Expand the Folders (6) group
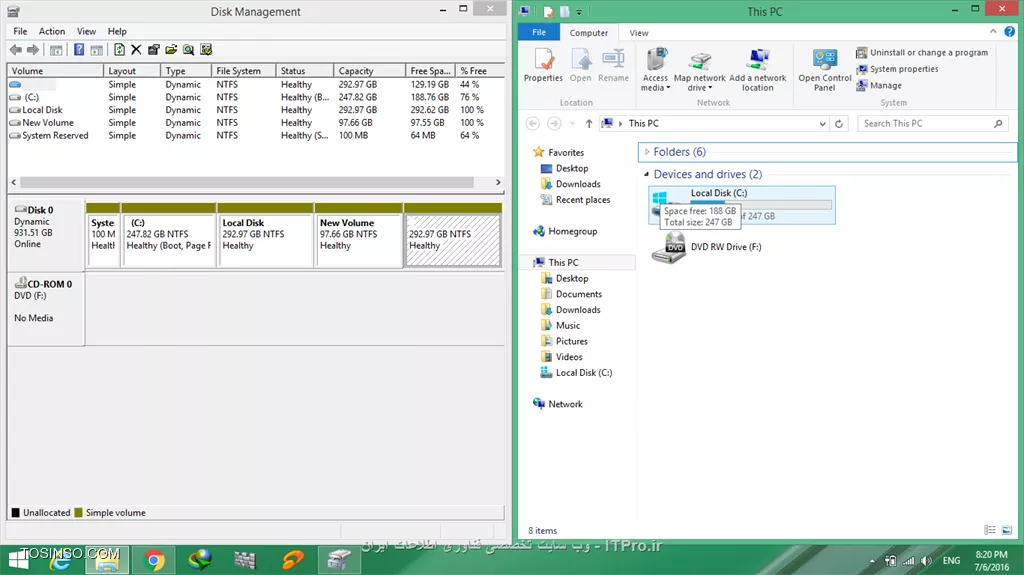Screen dimensions: 1024x575 point(647,152)
